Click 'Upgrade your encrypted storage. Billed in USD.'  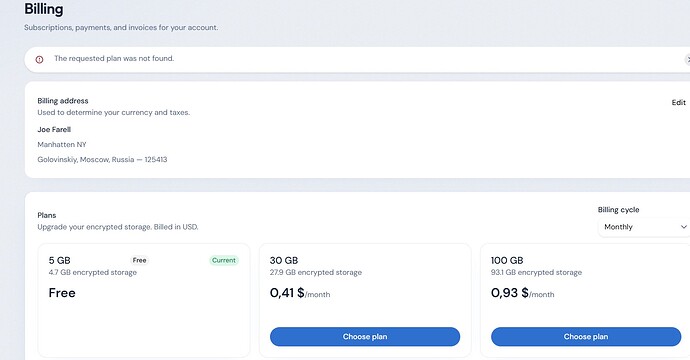(118, 227)
